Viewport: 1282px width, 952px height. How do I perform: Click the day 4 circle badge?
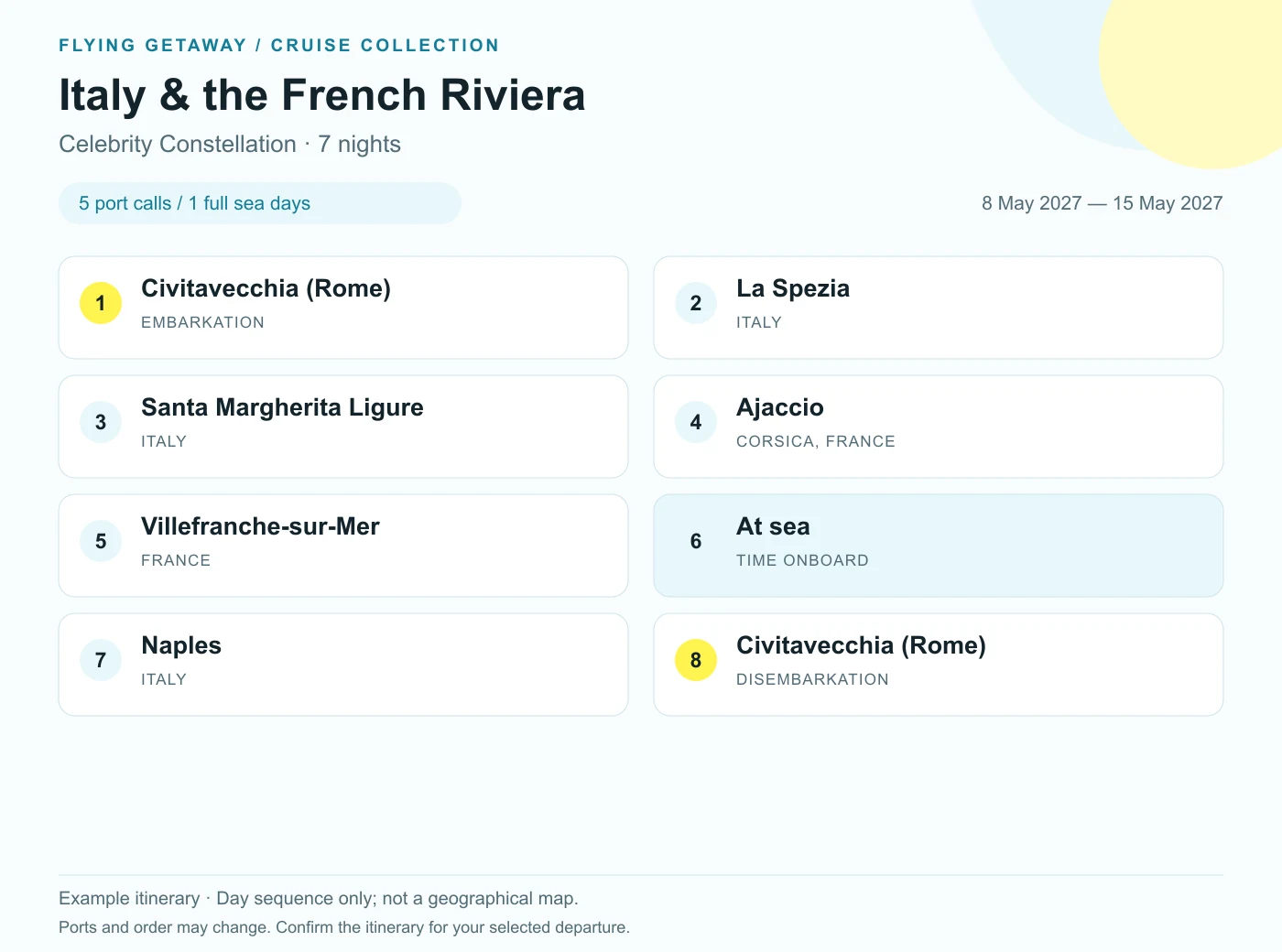pyautogui.click(x=696, y=422)
